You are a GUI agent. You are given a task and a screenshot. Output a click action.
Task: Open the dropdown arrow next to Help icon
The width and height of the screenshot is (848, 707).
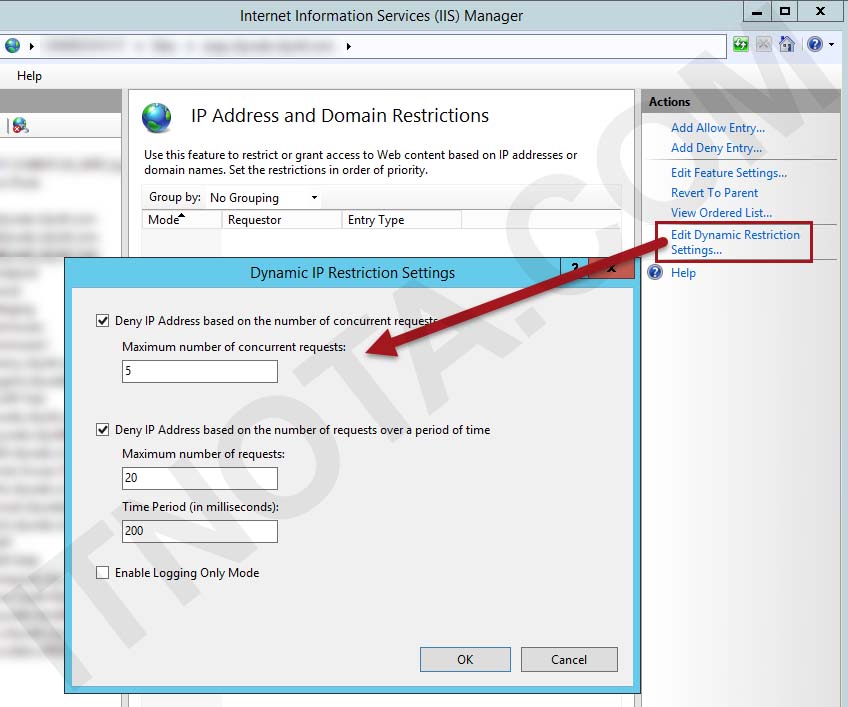(832, 45)
